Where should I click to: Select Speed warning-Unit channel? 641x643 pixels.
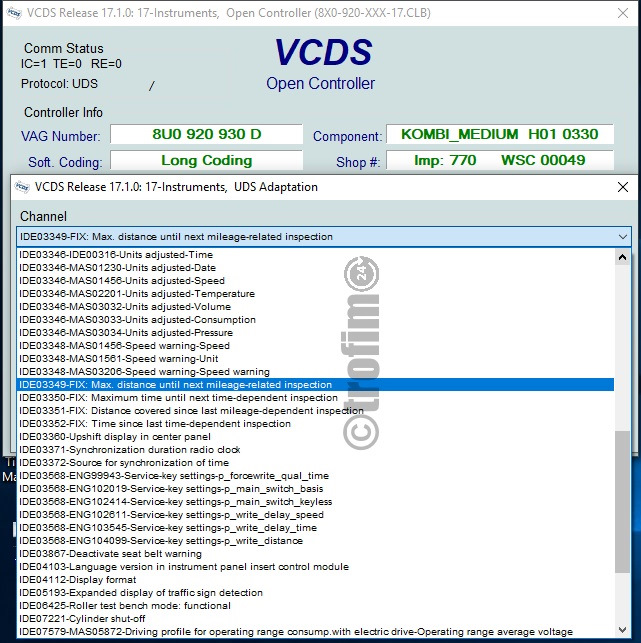point(315,359)
